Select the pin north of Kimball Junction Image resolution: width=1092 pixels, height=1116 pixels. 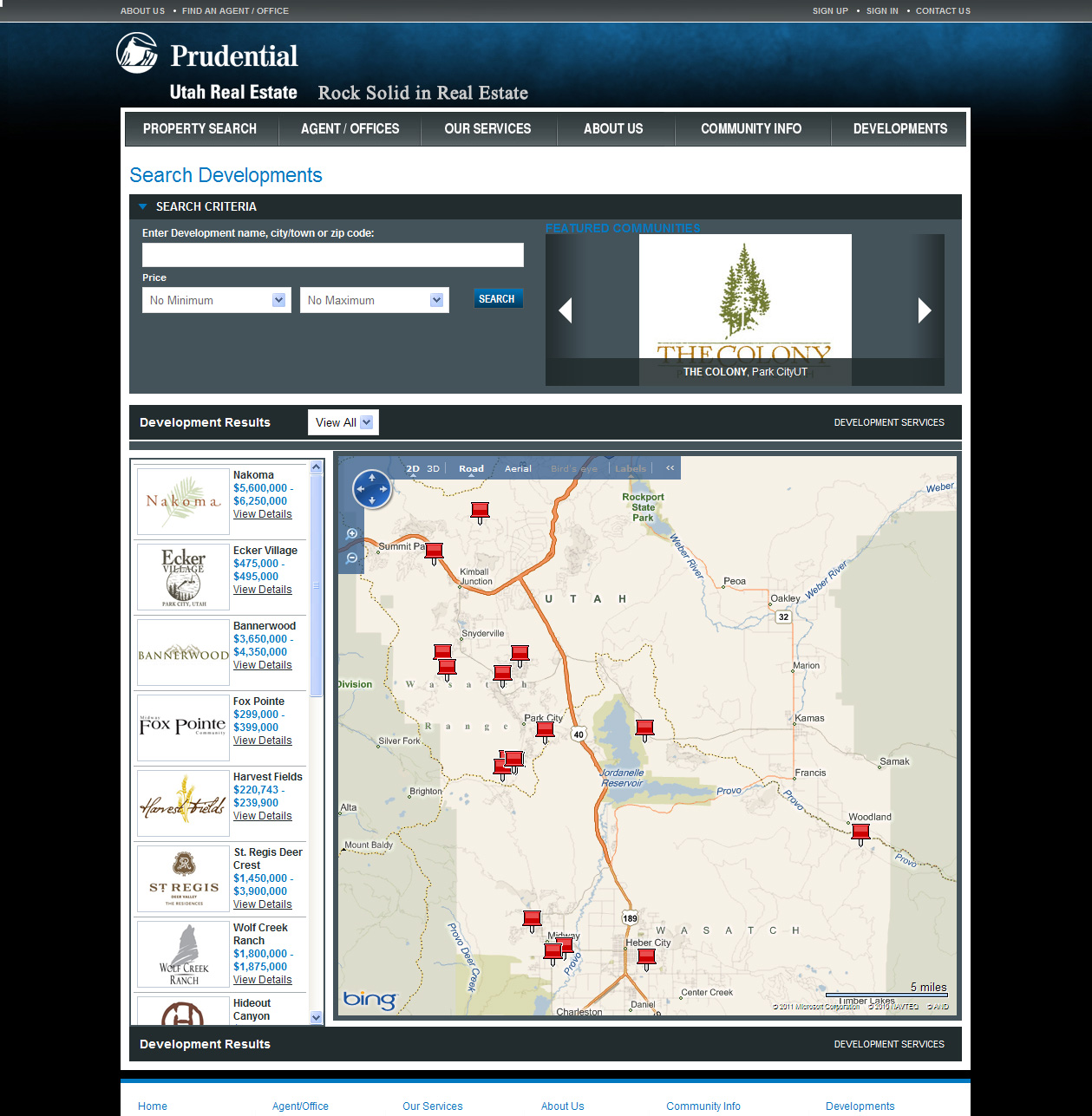480,512
